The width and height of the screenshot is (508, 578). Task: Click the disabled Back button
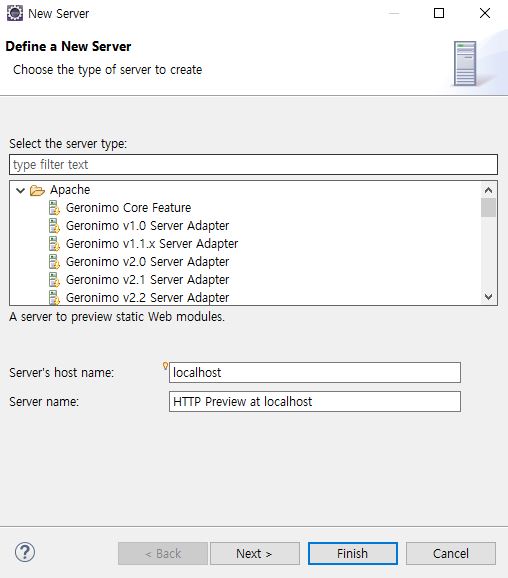click(x=163, y=553)
